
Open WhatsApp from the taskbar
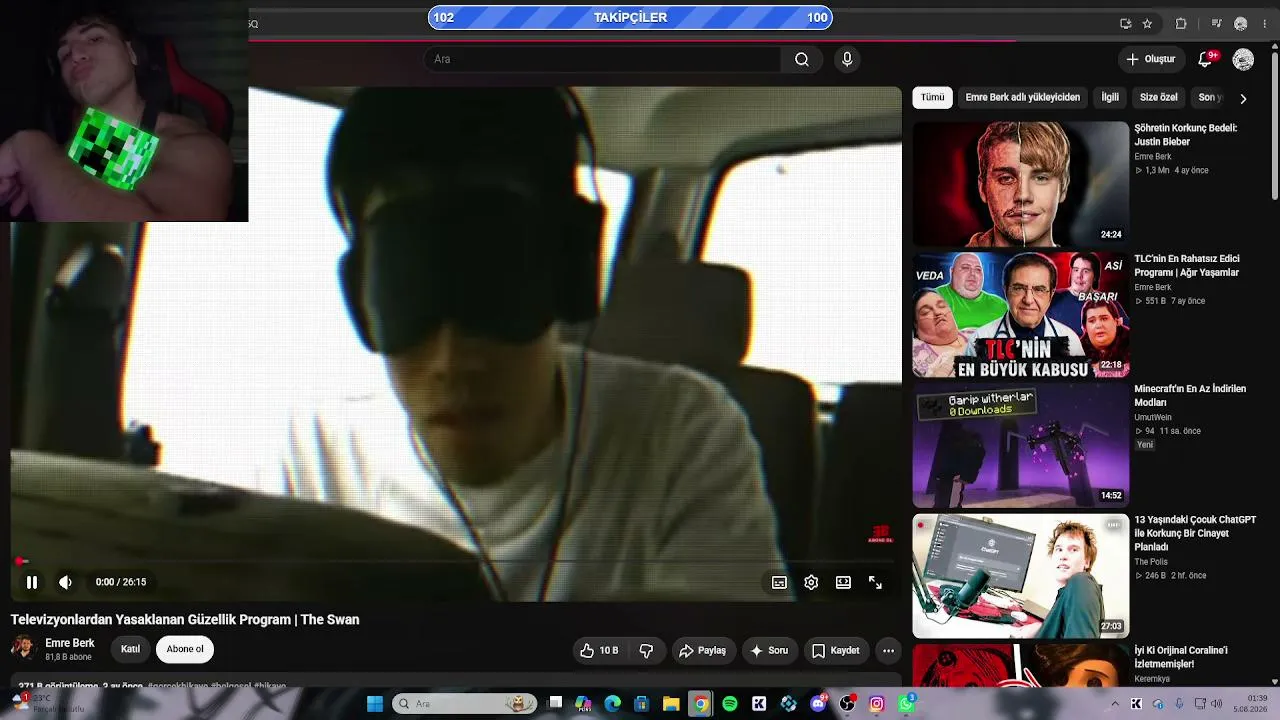(x=906, y=704)
